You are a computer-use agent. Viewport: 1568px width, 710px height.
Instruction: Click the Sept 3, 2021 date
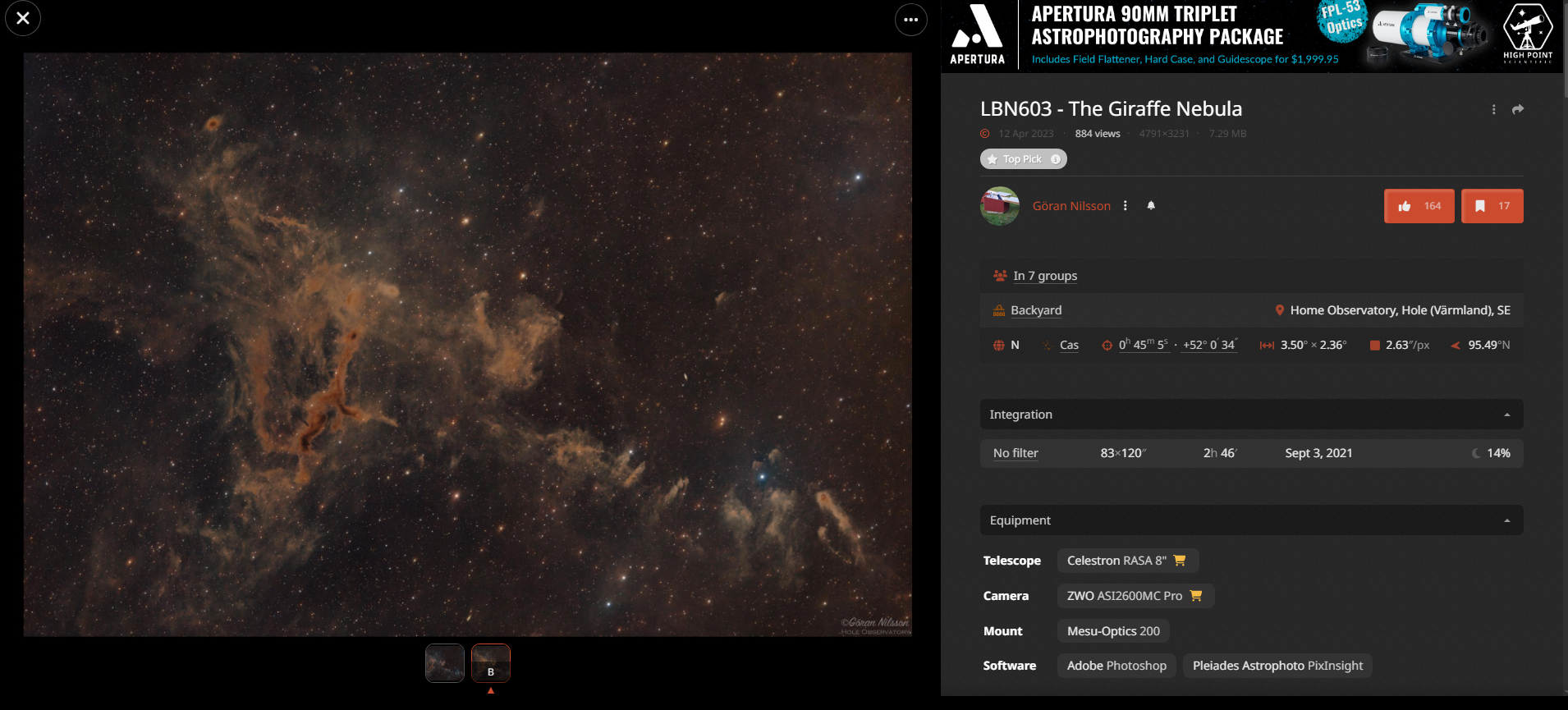1318,453
